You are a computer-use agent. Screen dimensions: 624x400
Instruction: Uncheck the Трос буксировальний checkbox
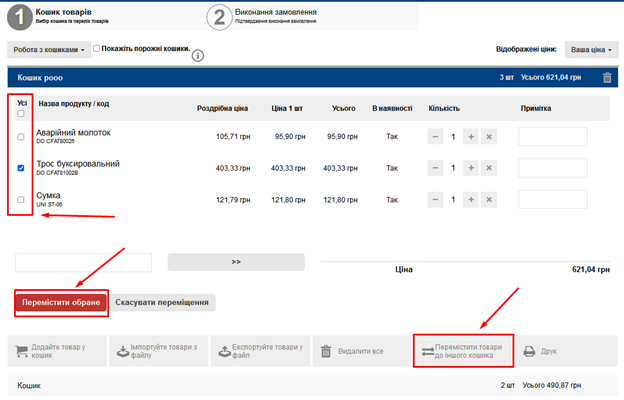[22, 168]
